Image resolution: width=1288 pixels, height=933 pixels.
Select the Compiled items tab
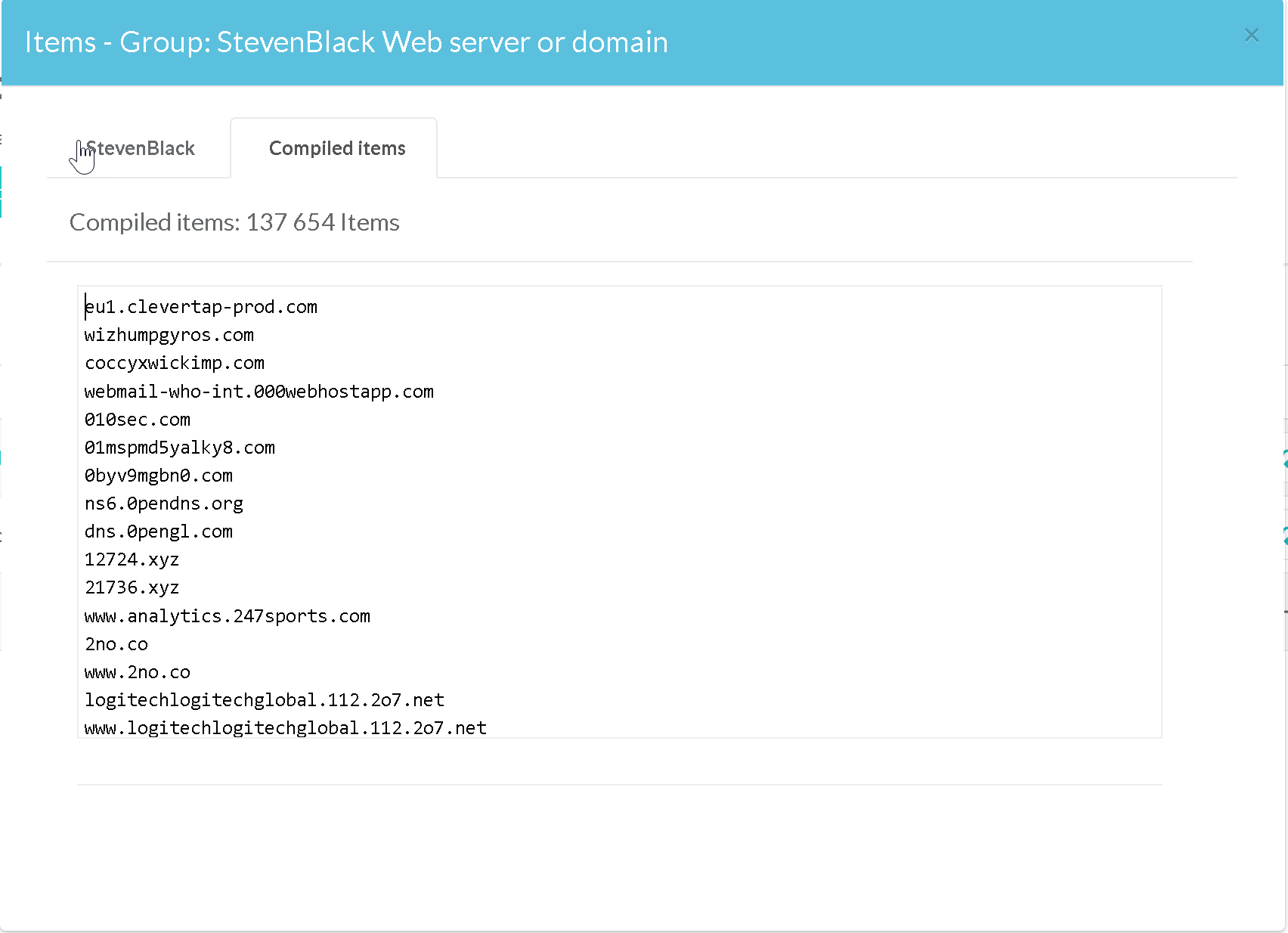point(336,149)
